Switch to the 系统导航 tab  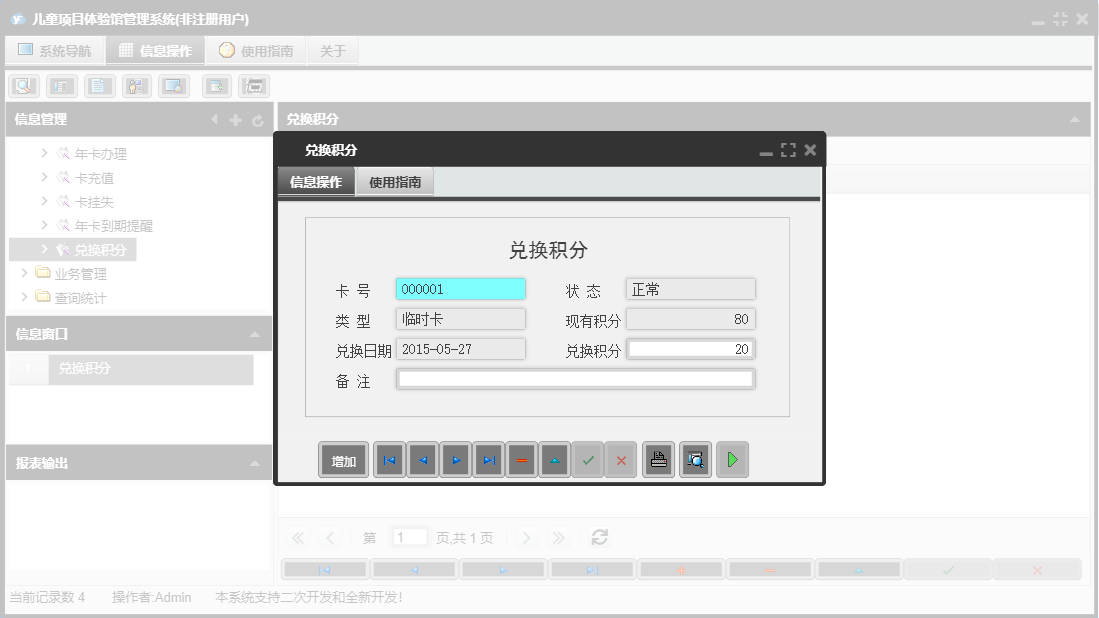[x=55, y=49]
